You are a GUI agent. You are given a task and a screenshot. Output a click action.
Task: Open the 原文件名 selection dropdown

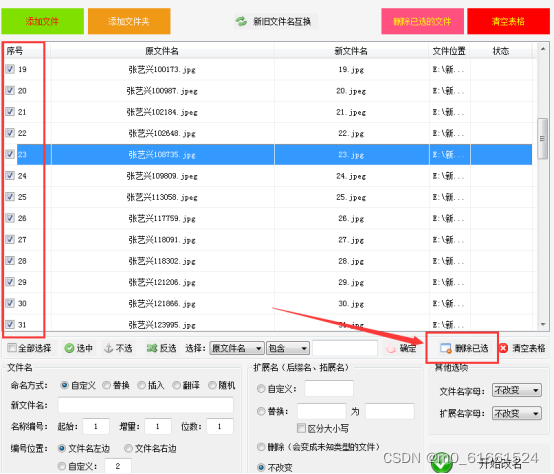click(237, 348)
